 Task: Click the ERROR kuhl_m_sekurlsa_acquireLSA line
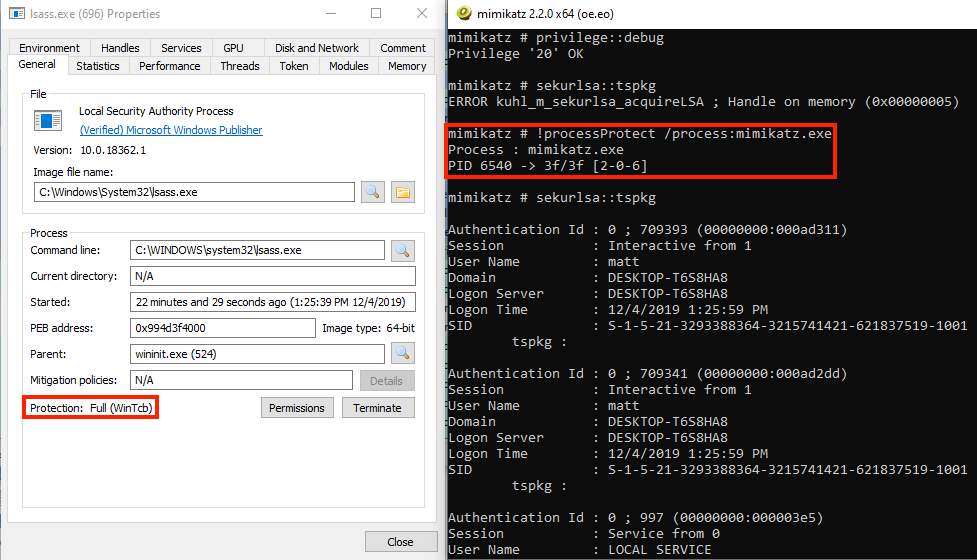703,102
